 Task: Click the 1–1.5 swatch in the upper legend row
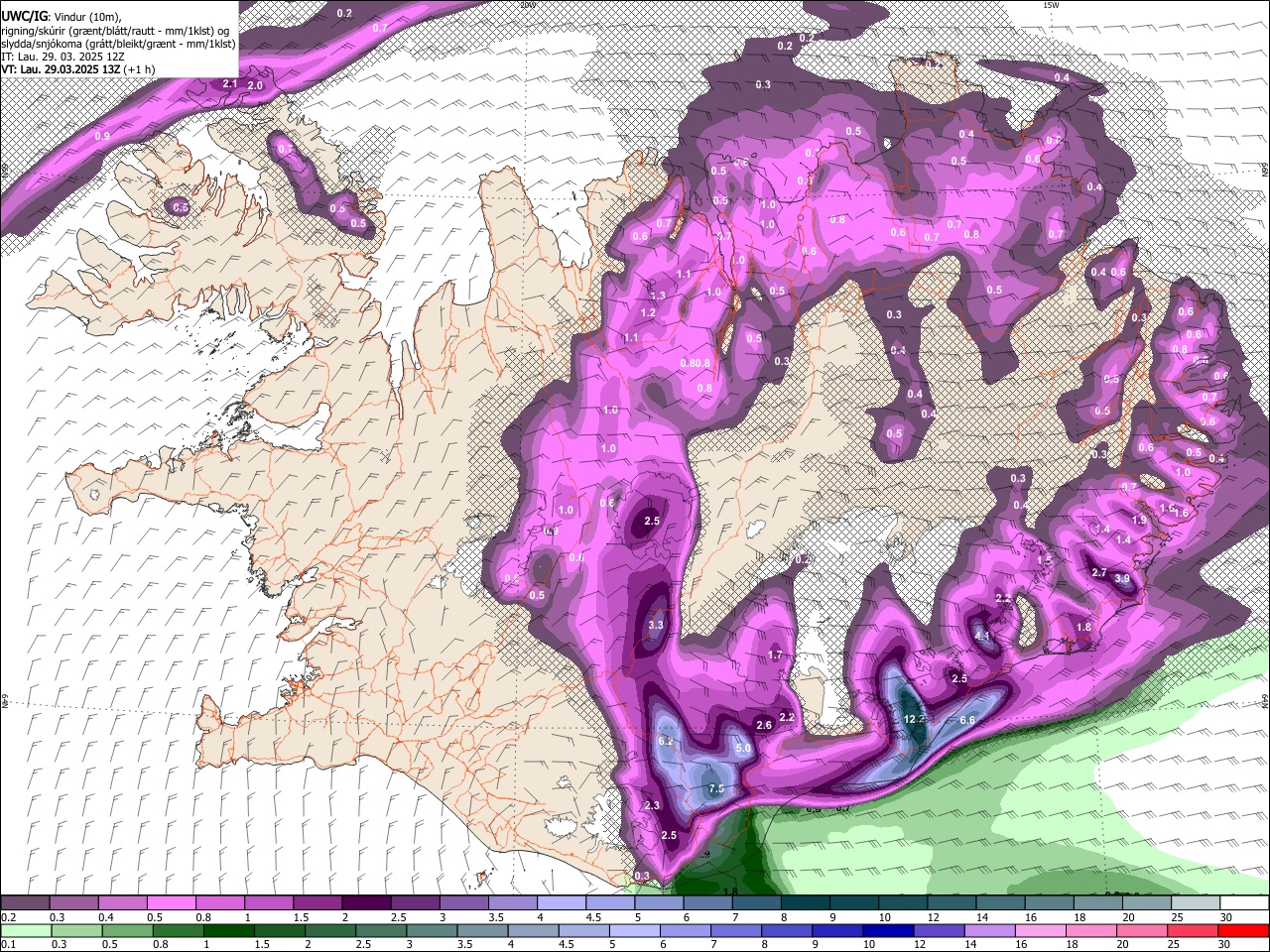tap(269, 903)
